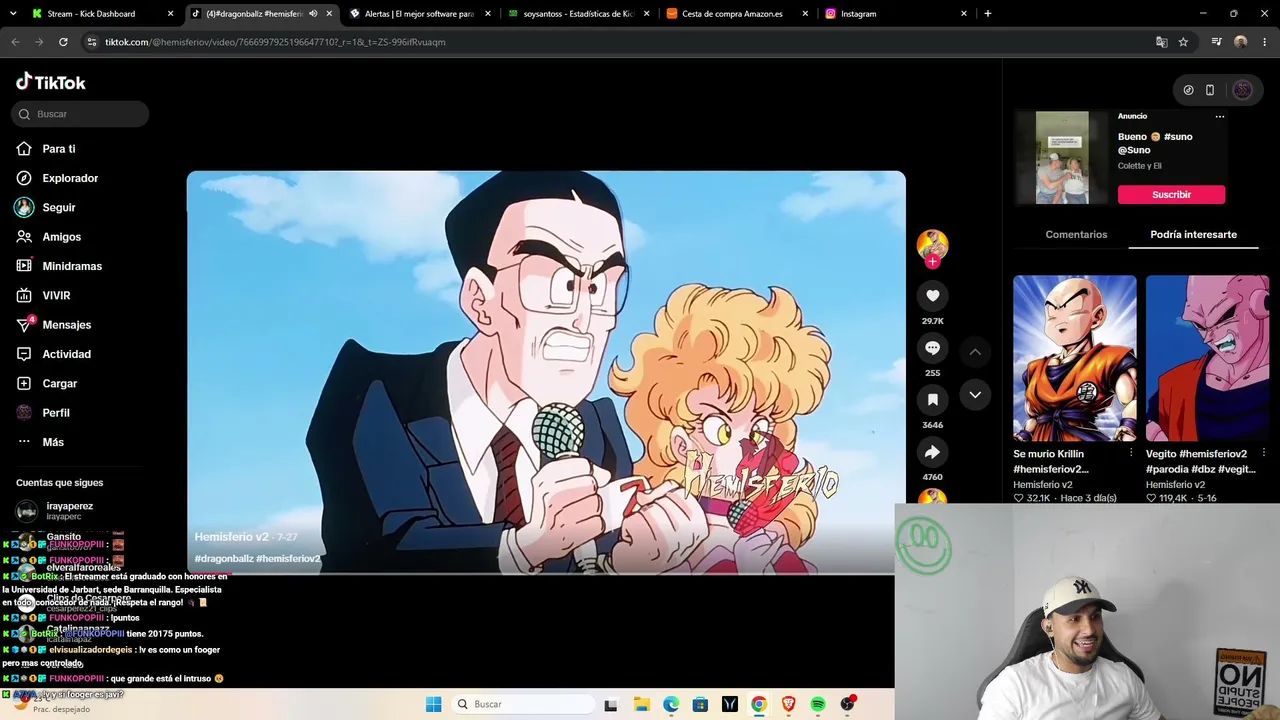
Task: Focus the TikTok Buscar search field
Action: click(80, 114)
